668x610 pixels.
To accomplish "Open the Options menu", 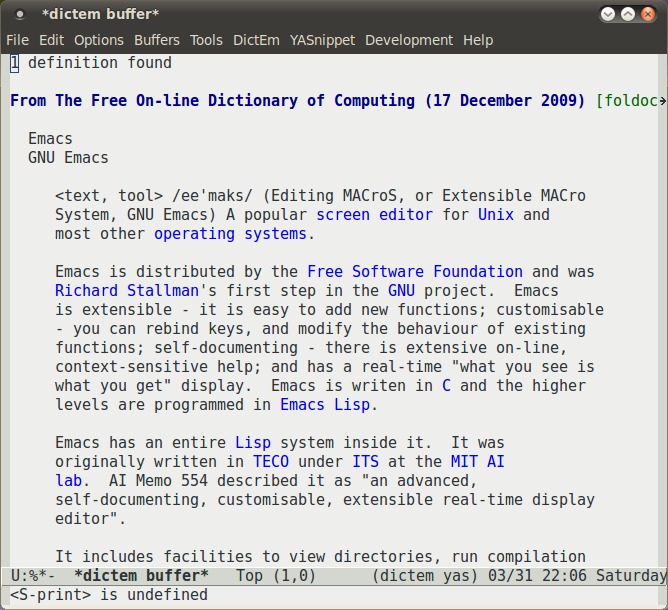I will pyautogui.click(x=99, y=40).
